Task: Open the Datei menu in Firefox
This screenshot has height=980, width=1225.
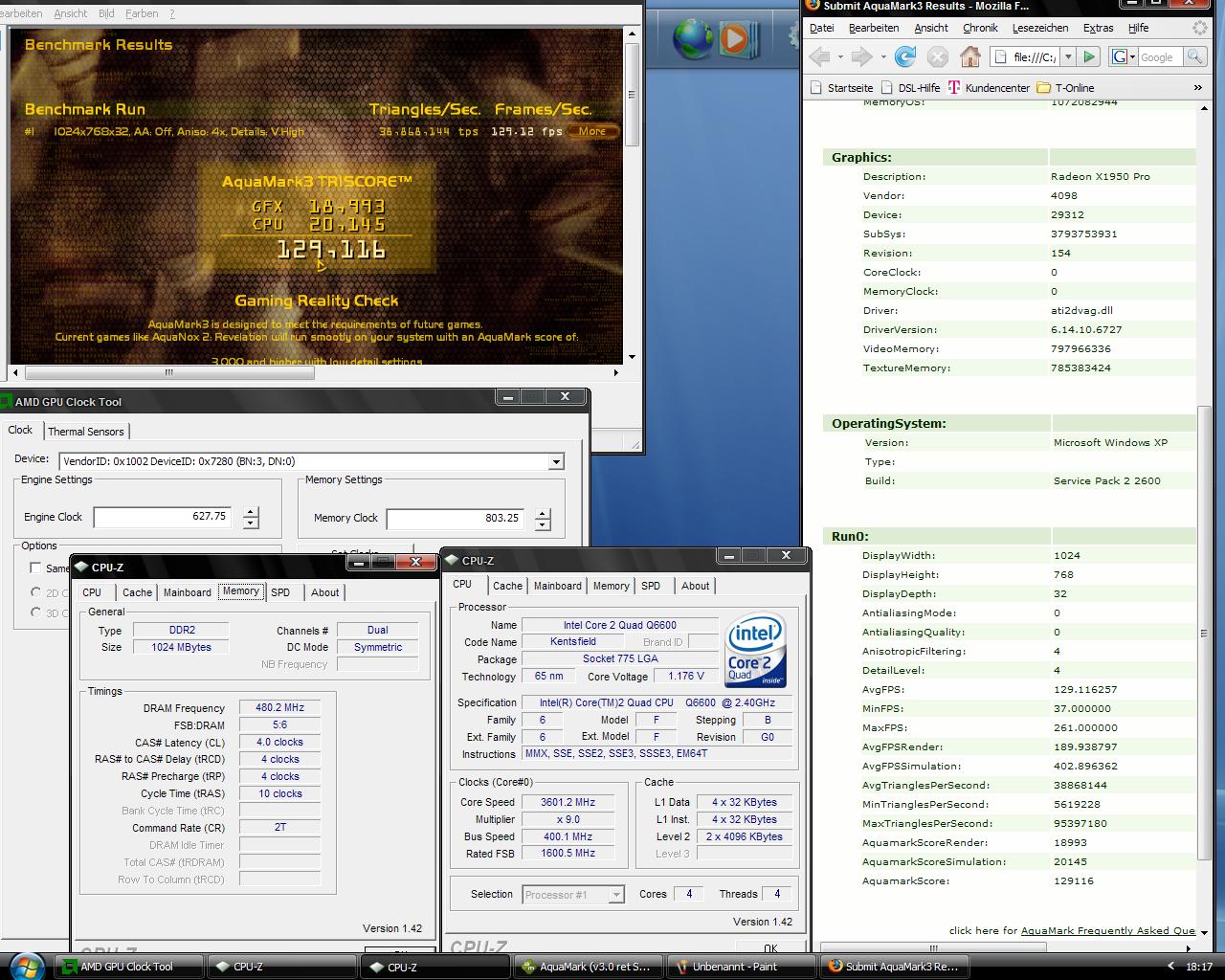Action: (x=822, y=28)
